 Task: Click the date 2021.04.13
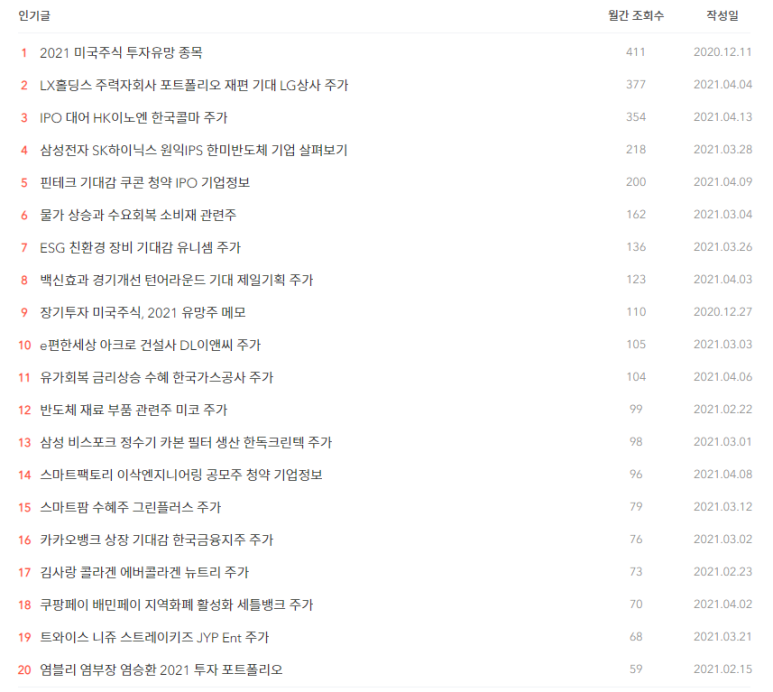[723, 117]
